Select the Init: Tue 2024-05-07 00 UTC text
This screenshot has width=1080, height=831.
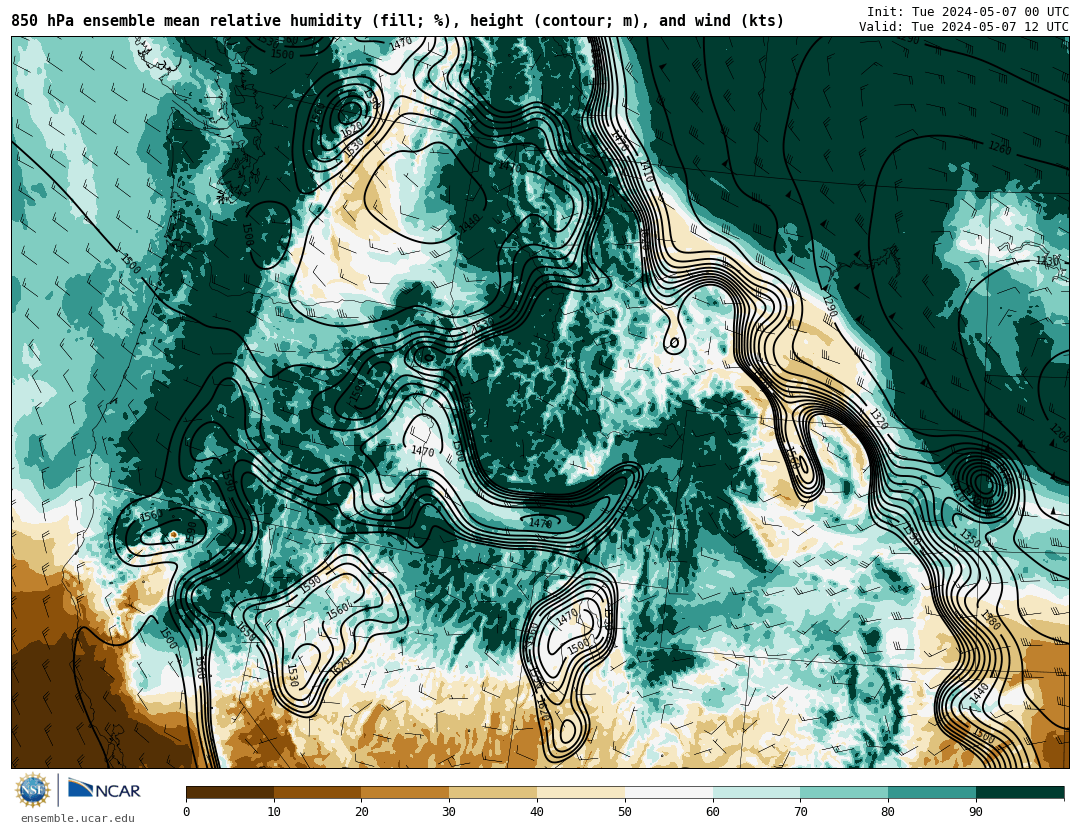[x=968, y=12]
